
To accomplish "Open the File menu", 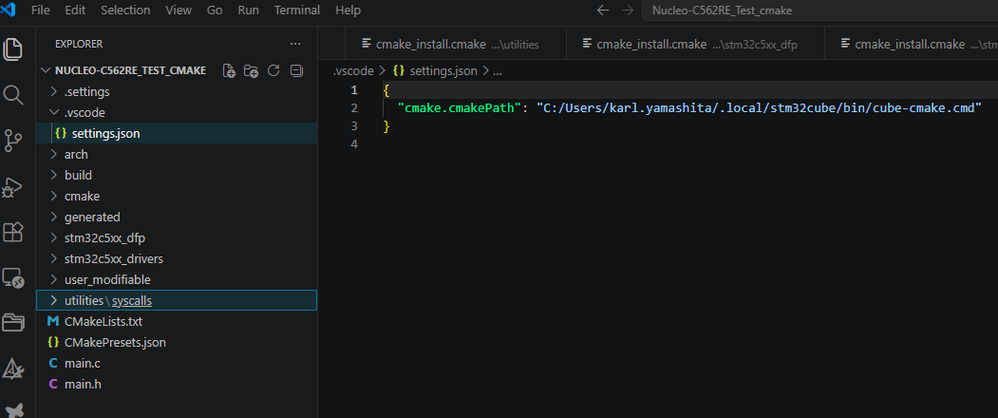I will 40,10.
